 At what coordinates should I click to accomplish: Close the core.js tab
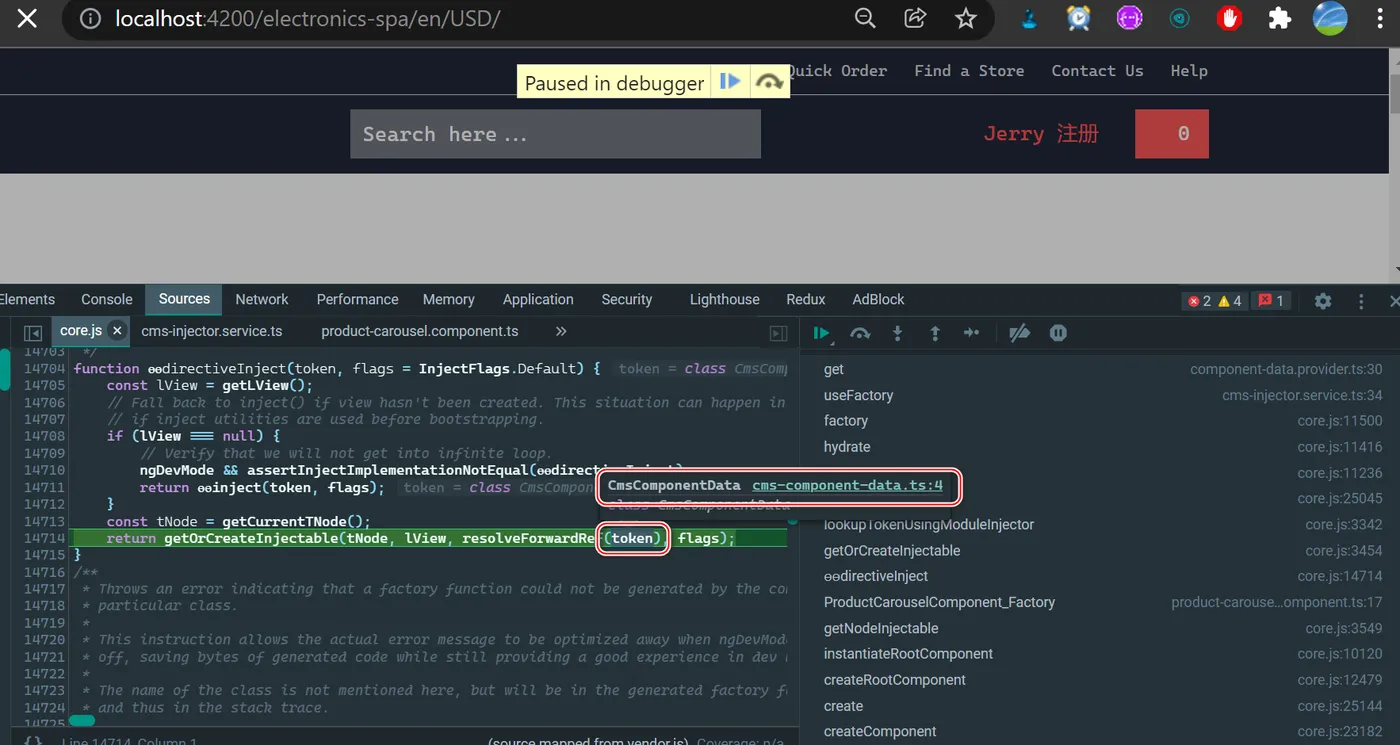[x=117, y=330]
